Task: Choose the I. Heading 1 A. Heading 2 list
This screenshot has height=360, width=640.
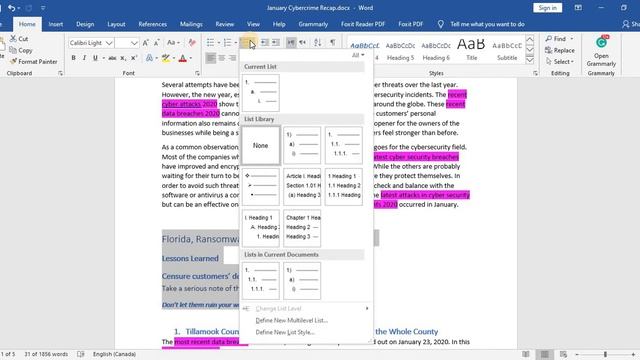Action: coord(260,229)
